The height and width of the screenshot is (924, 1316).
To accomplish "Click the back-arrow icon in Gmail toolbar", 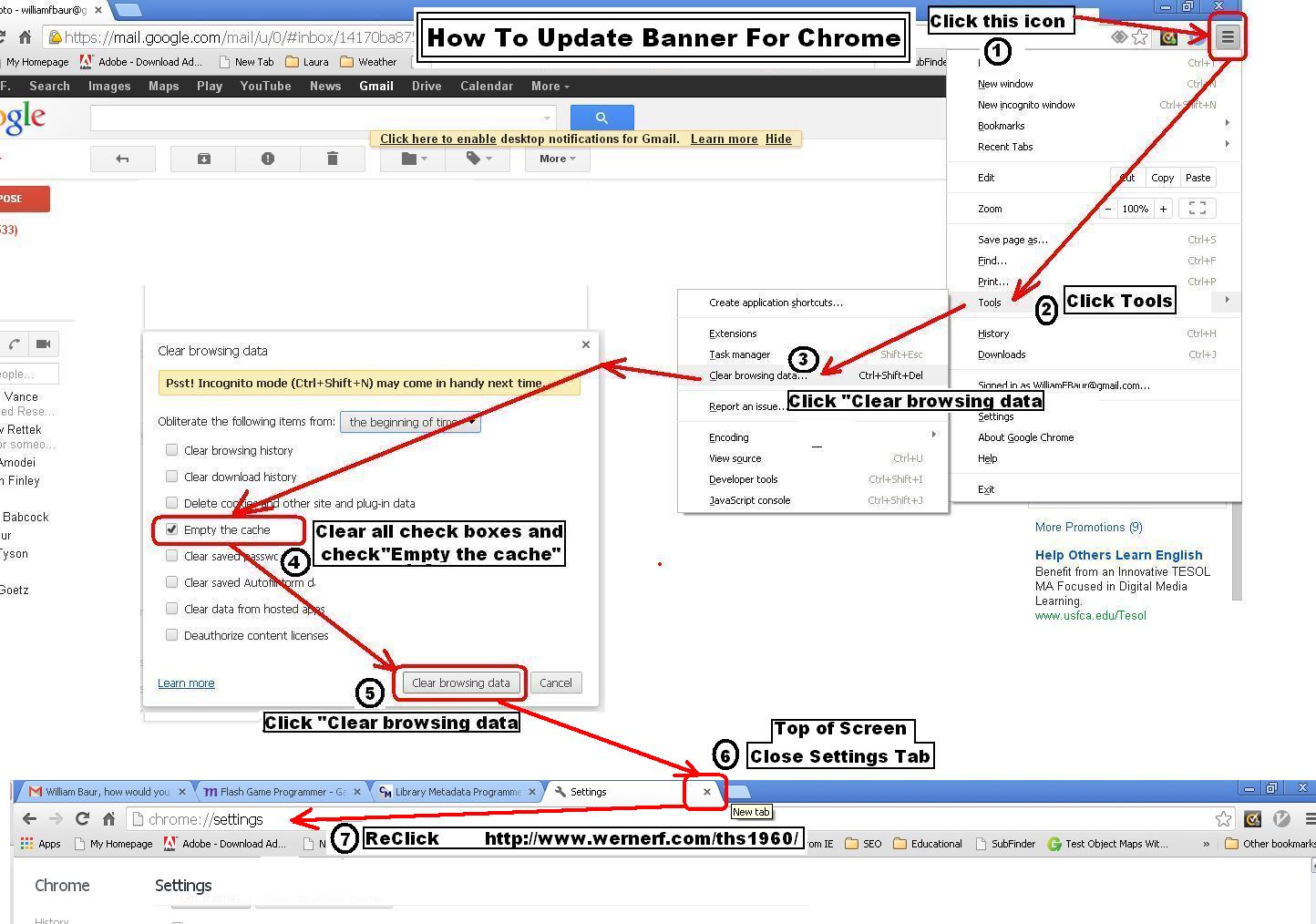I will point(122,159).
